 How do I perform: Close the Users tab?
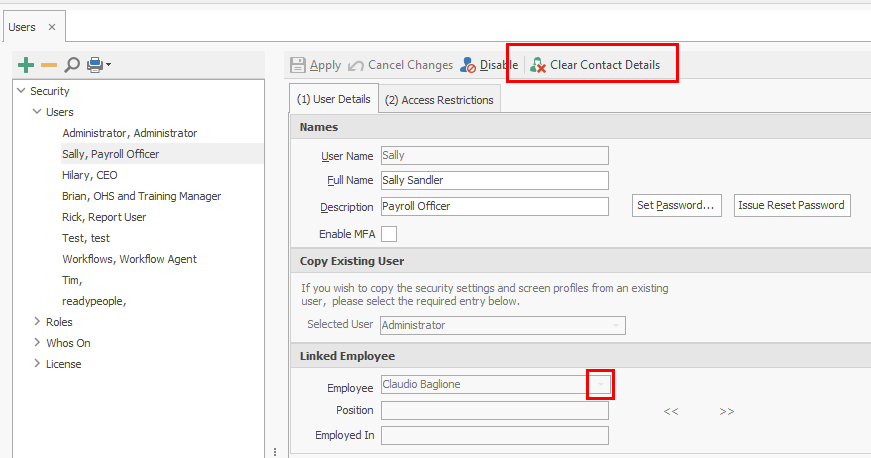[x=52, y=27]
